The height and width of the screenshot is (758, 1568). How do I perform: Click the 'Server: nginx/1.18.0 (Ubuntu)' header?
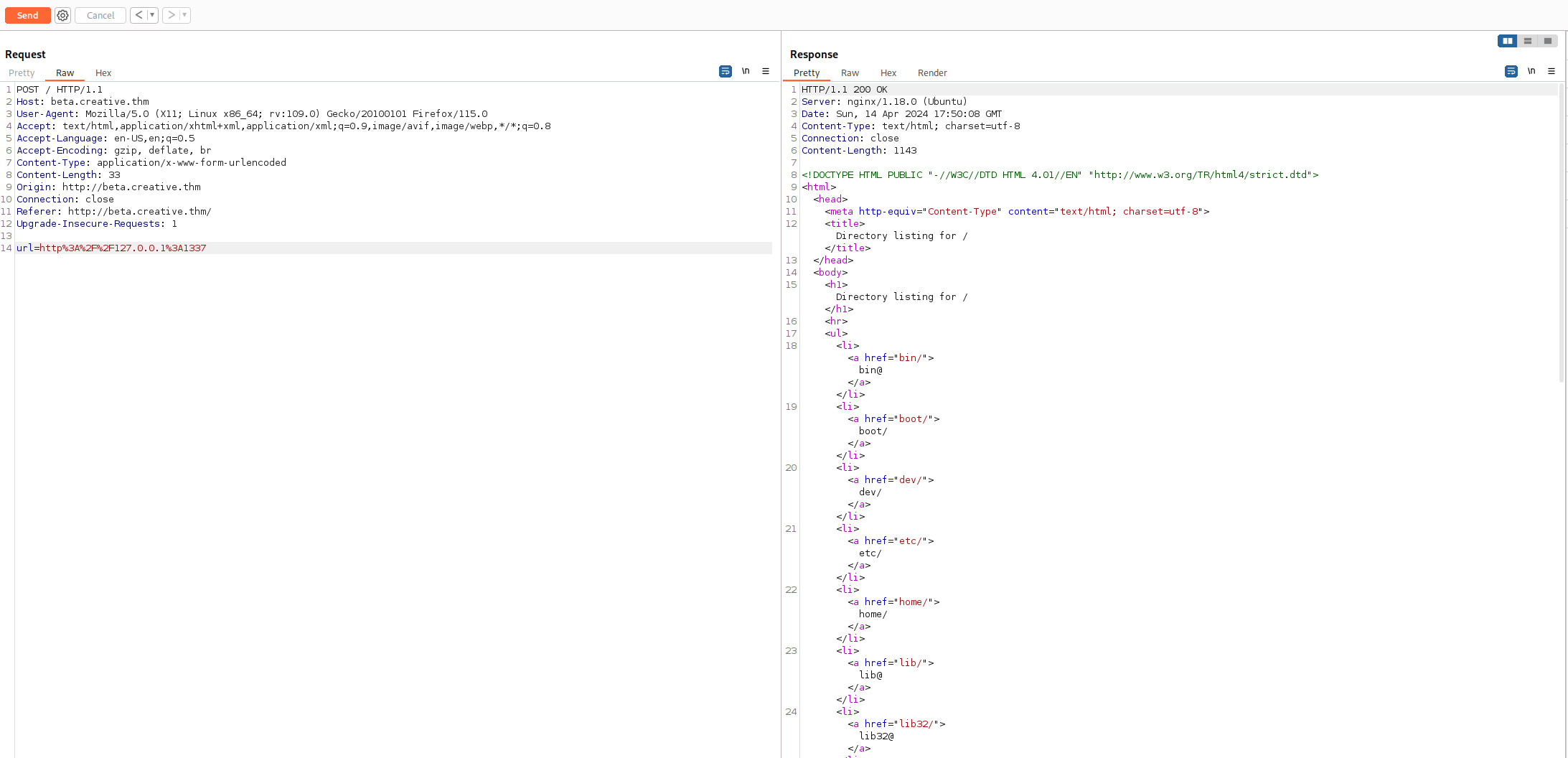(884, 101)
